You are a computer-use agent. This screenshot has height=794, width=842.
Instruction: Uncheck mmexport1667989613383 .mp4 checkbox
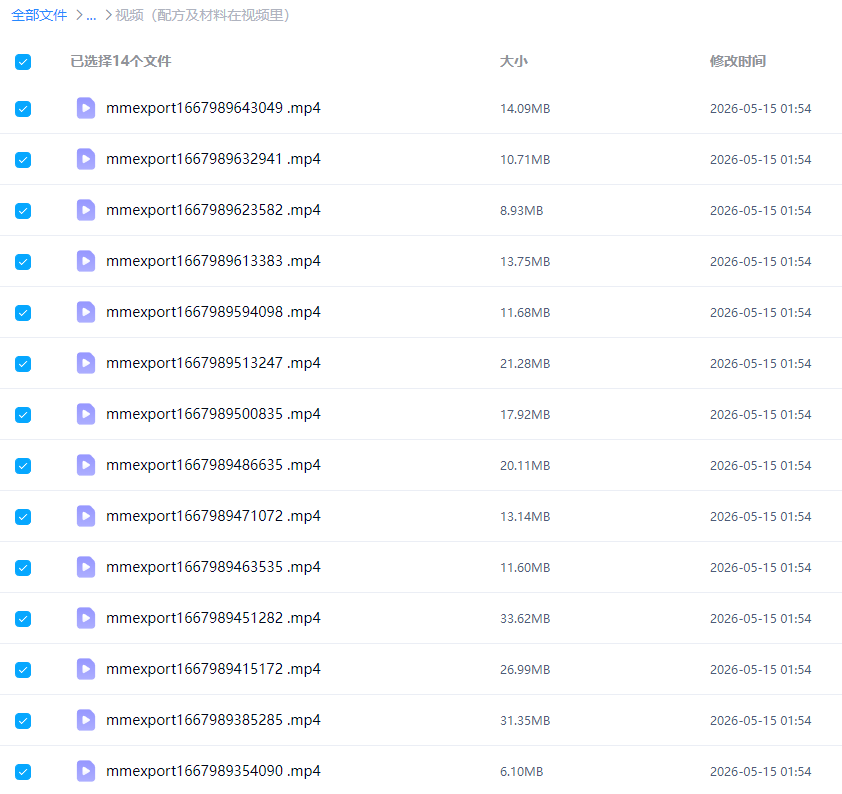coord(23,262)
